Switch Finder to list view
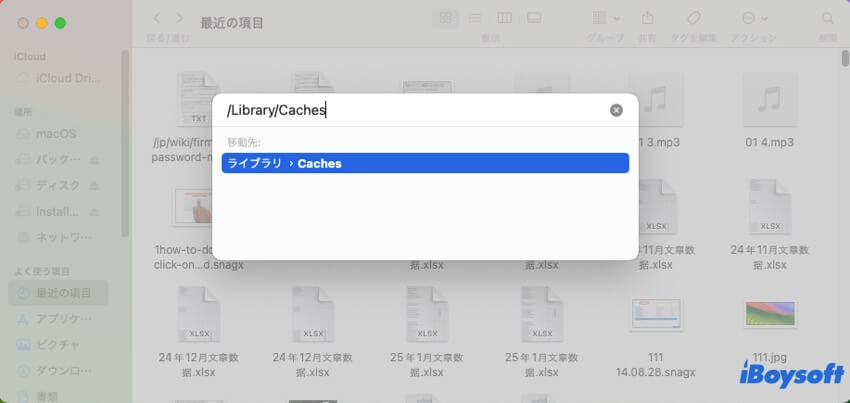This screenshot has width=850, height=403. tap(475, 18)
